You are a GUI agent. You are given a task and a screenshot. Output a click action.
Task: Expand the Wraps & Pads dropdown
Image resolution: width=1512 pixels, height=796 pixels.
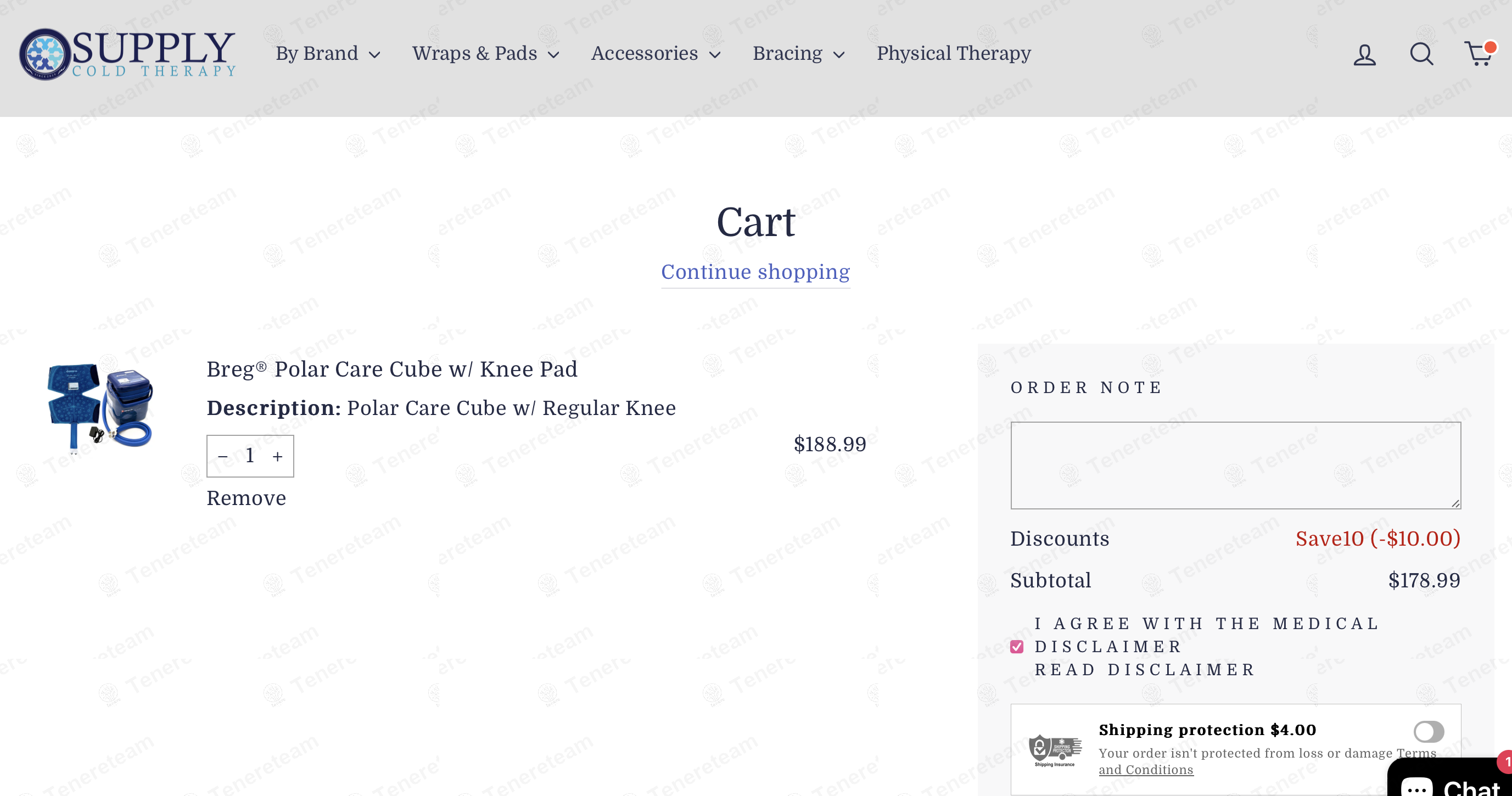[485, 53]
